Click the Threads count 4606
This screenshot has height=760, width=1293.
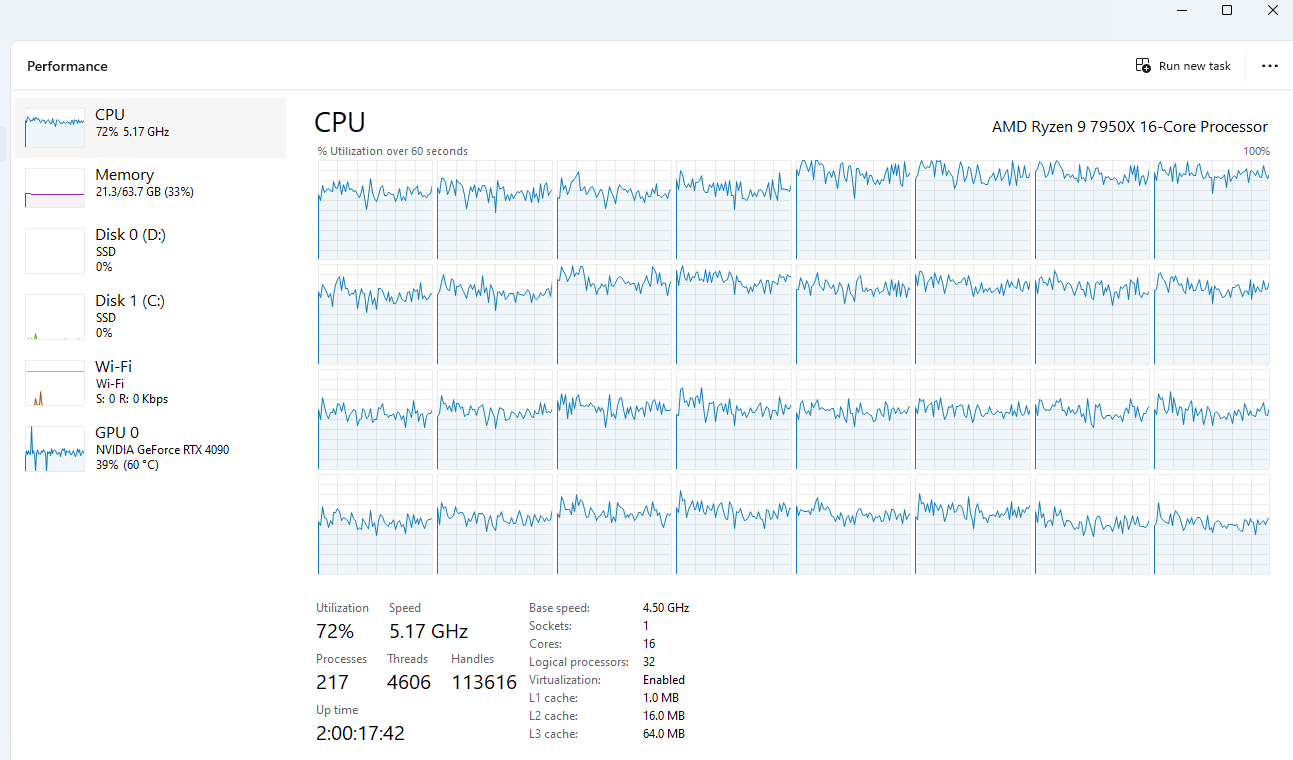pos(409,682)
